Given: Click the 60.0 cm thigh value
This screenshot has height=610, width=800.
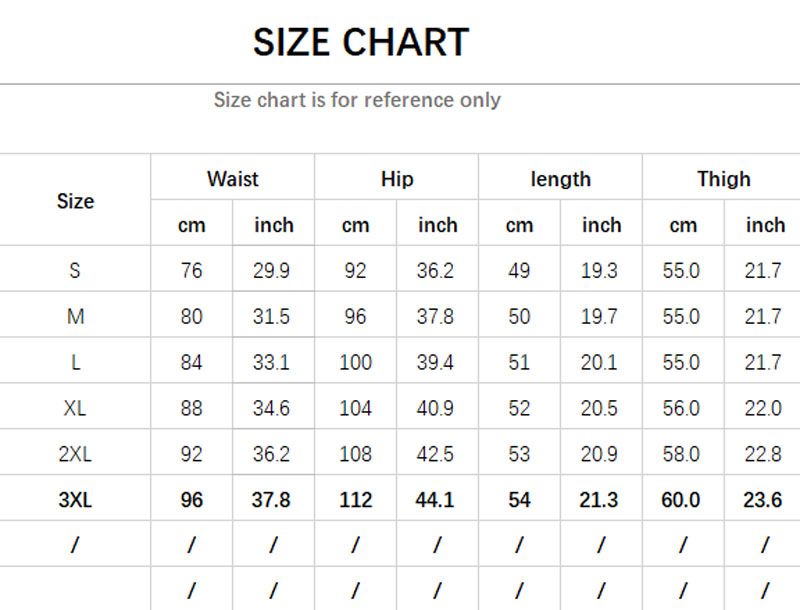Looking at the screenshot, I should [x=681, y=500].
